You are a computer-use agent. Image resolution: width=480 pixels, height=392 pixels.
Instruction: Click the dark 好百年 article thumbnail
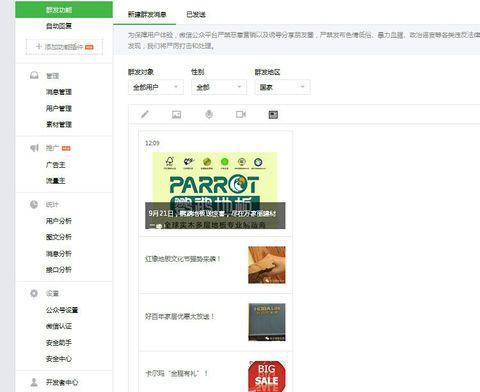[x=267, y=322]
